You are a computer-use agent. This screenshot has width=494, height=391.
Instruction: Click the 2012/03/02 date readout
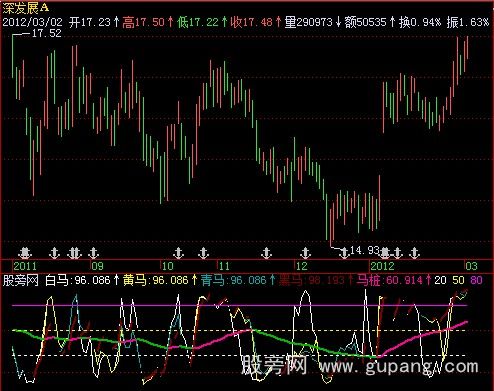click(32, 22)
